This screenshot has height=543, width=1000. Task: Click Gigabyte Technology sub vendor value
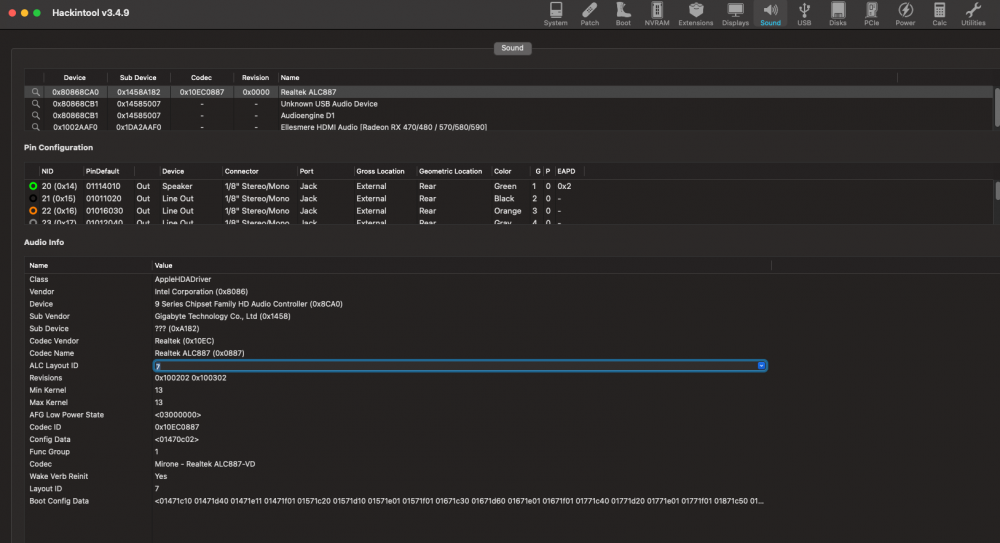(223, 316)
